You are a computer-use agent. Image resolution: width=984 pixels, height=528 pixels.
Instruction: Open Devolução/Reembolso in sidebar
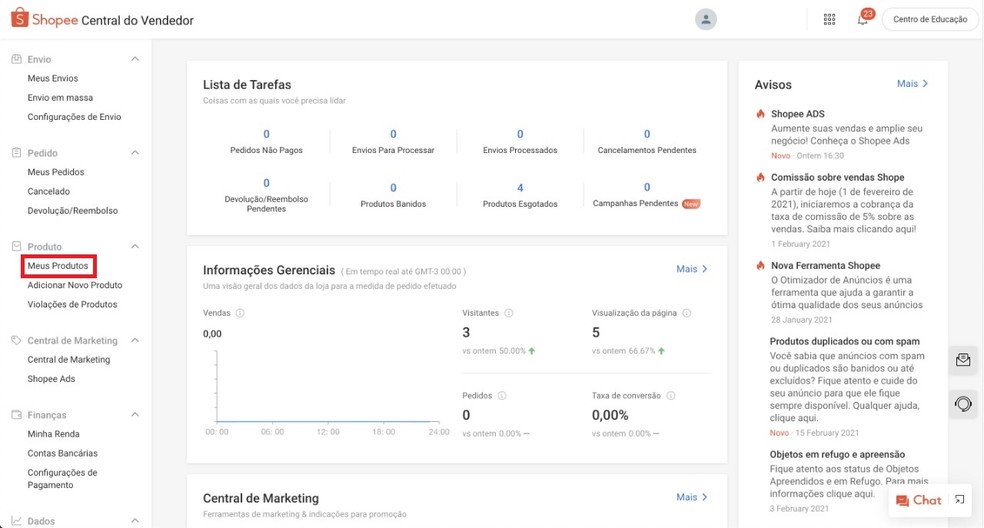pos(73,211)
